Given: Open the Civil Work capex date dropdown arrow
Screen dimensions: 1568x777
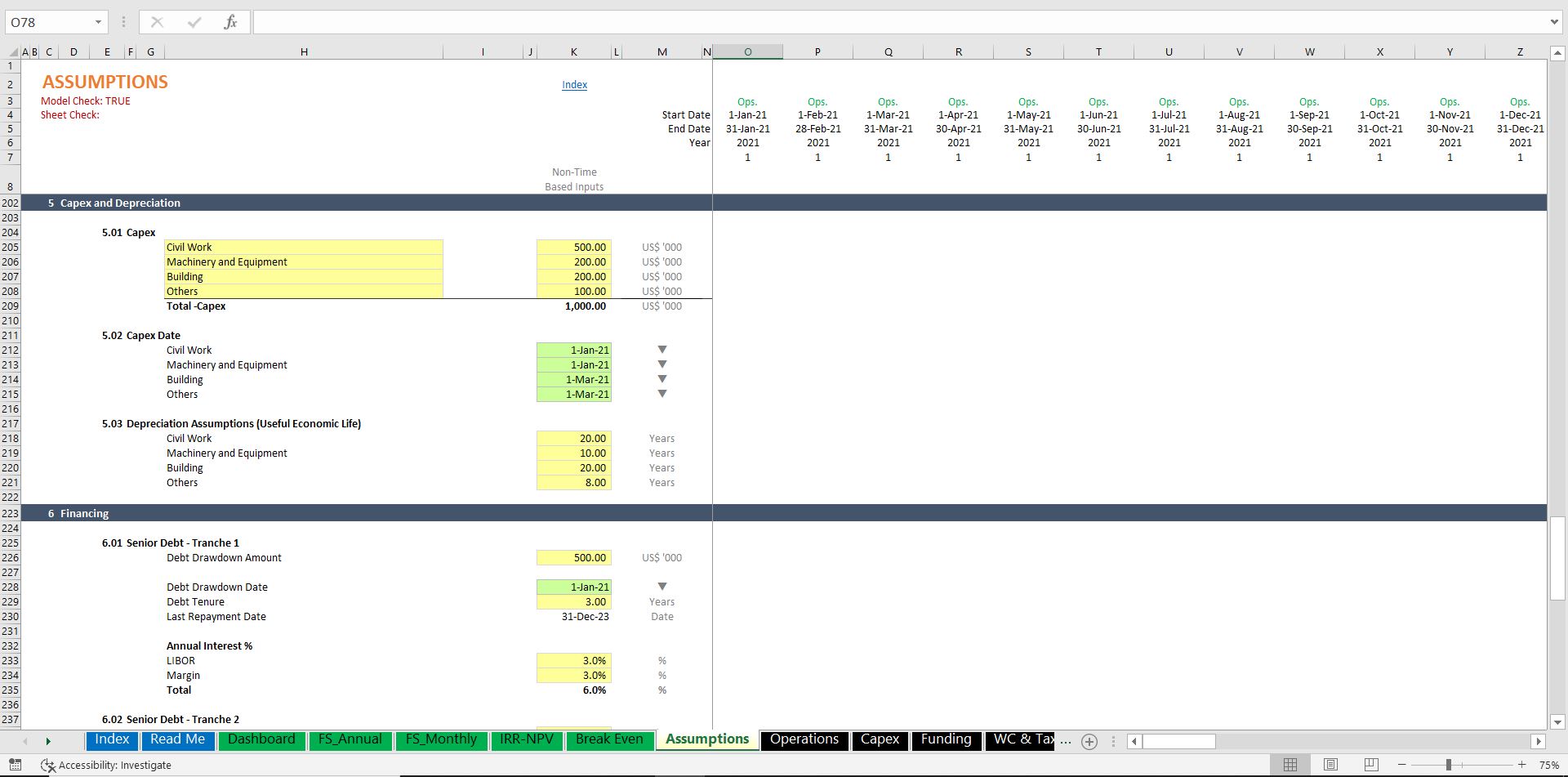Looking at the screenshot, I should click(662, 350).
